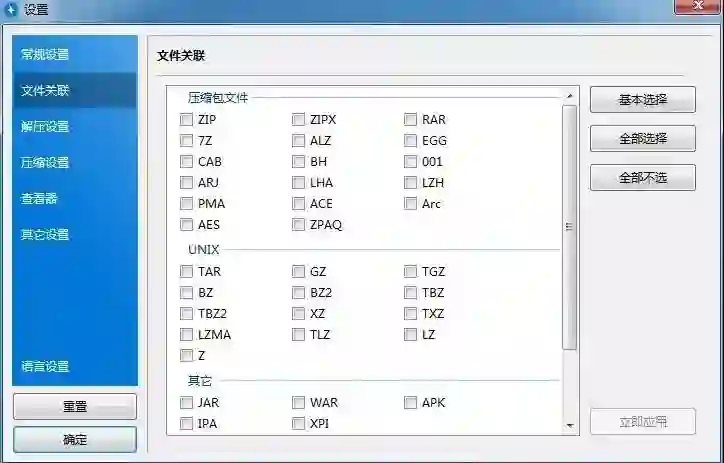
Task: Tick the ACE checkbox
Action: [298, 204]
